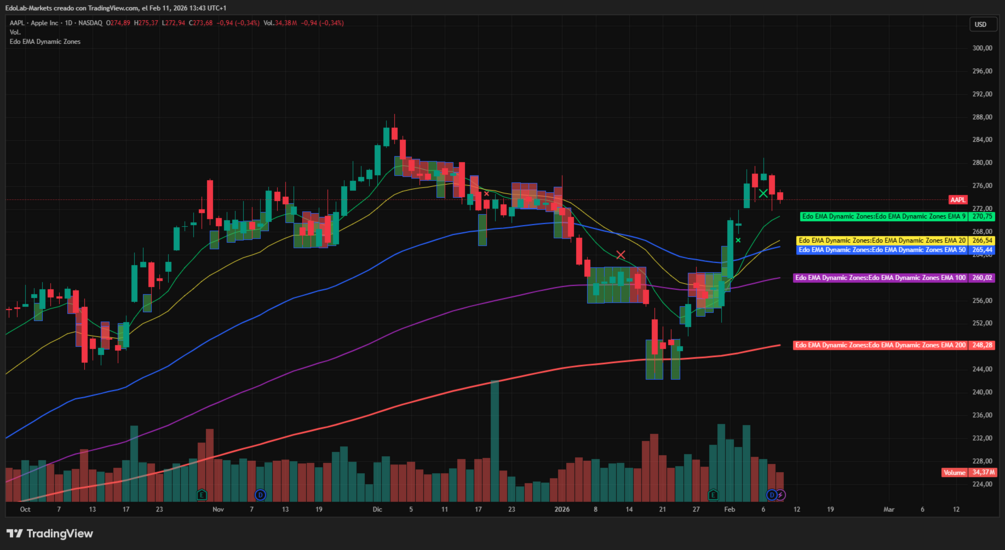
Task: Click the Mar label on time axis
Action: pos(888,510)
